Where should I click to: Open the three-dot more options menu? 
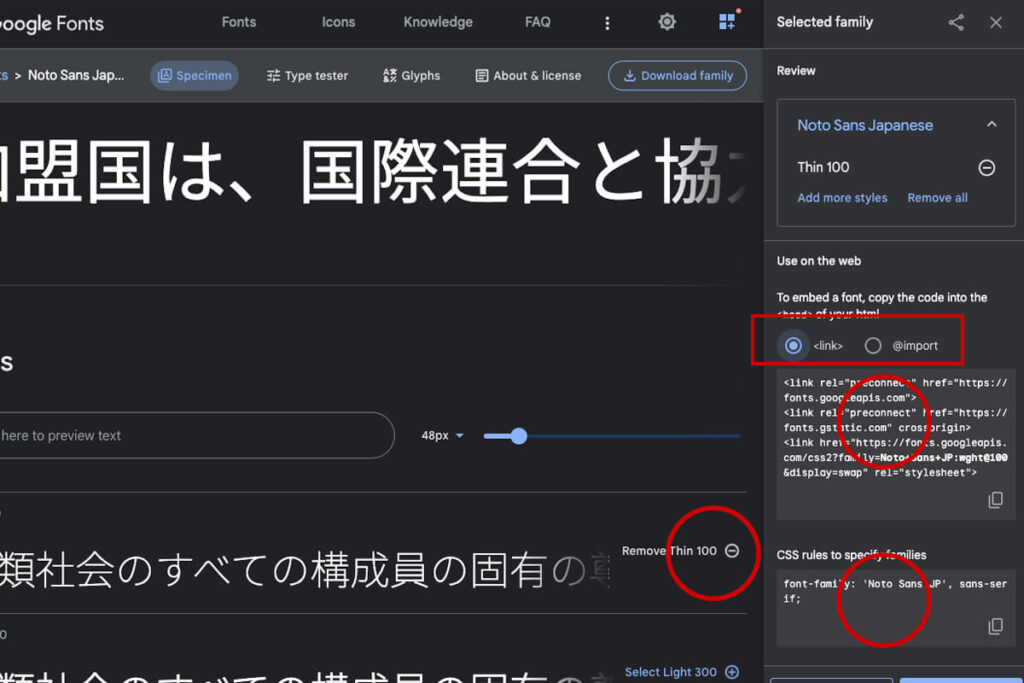click(607, 24)
